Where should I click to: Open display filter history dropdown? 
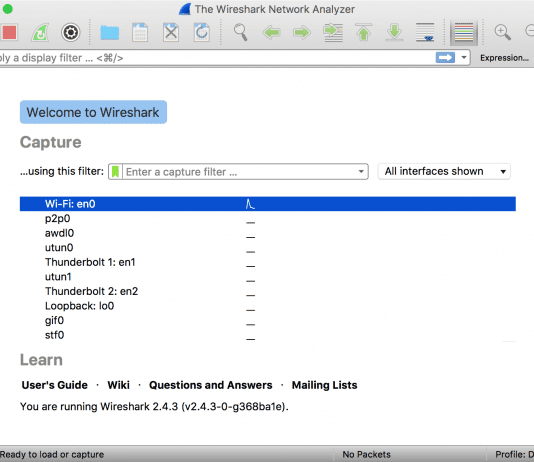pos(464,58)
